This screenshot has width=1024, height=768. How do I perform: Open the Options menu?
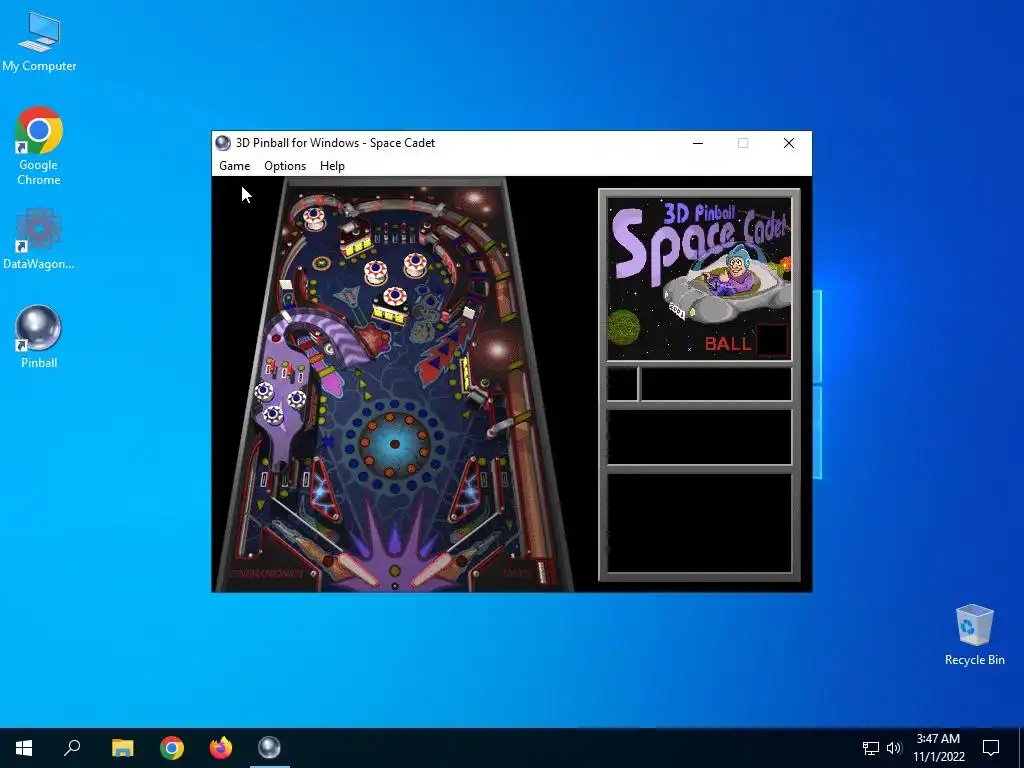pyautogui.click(x=285, y=166)
